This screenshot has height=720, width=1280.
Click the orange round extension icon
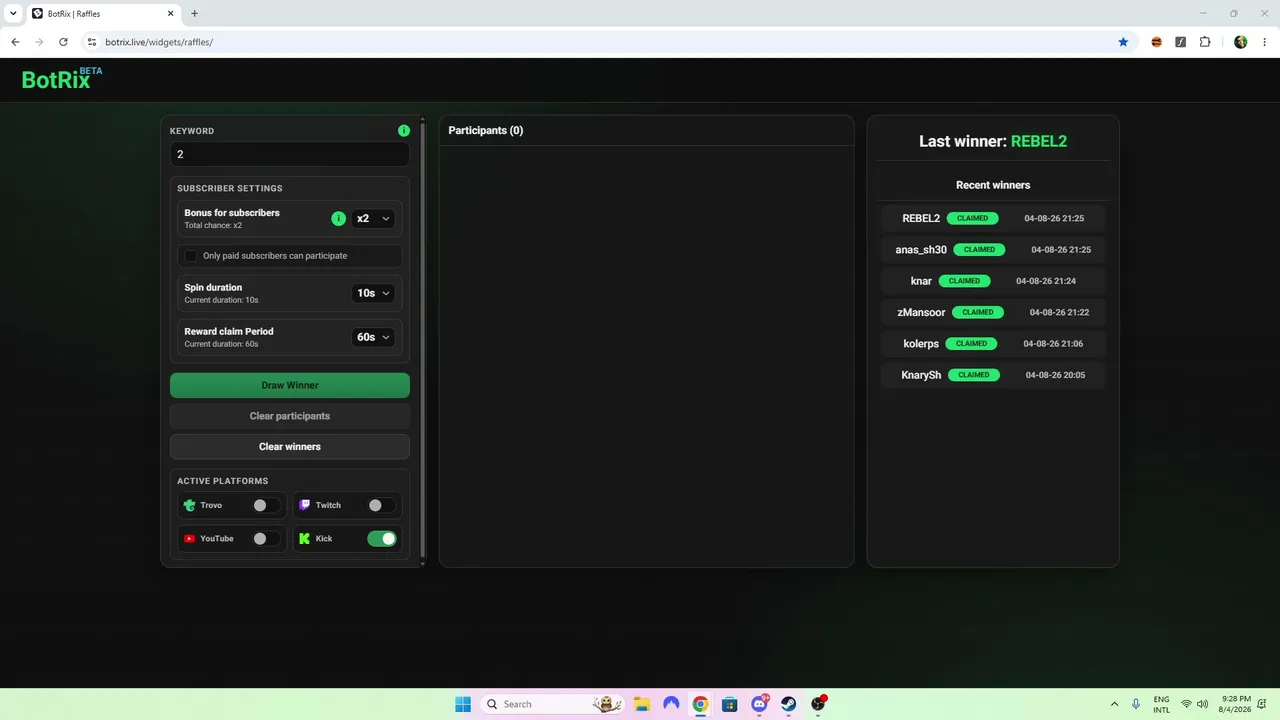click(x=1157, y=42)
